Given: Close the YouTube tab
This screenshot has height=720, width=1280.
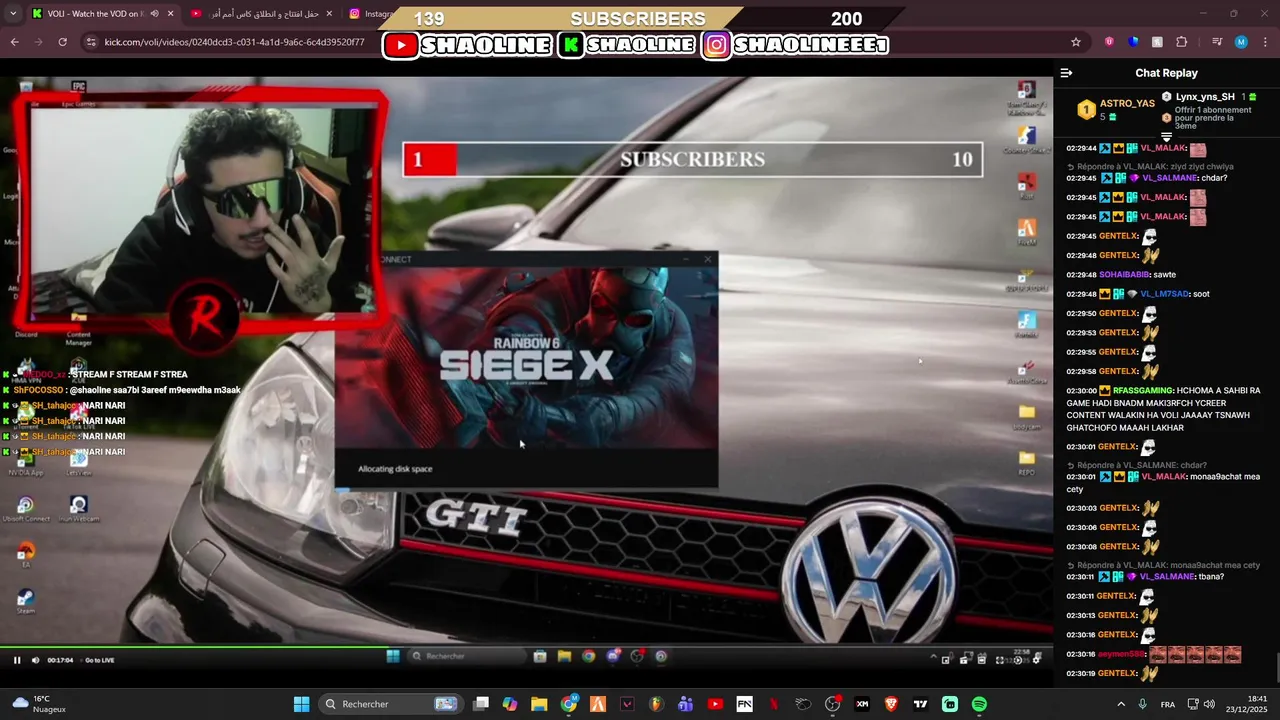Looking at the screenshot, I should (x=329, y=14).
